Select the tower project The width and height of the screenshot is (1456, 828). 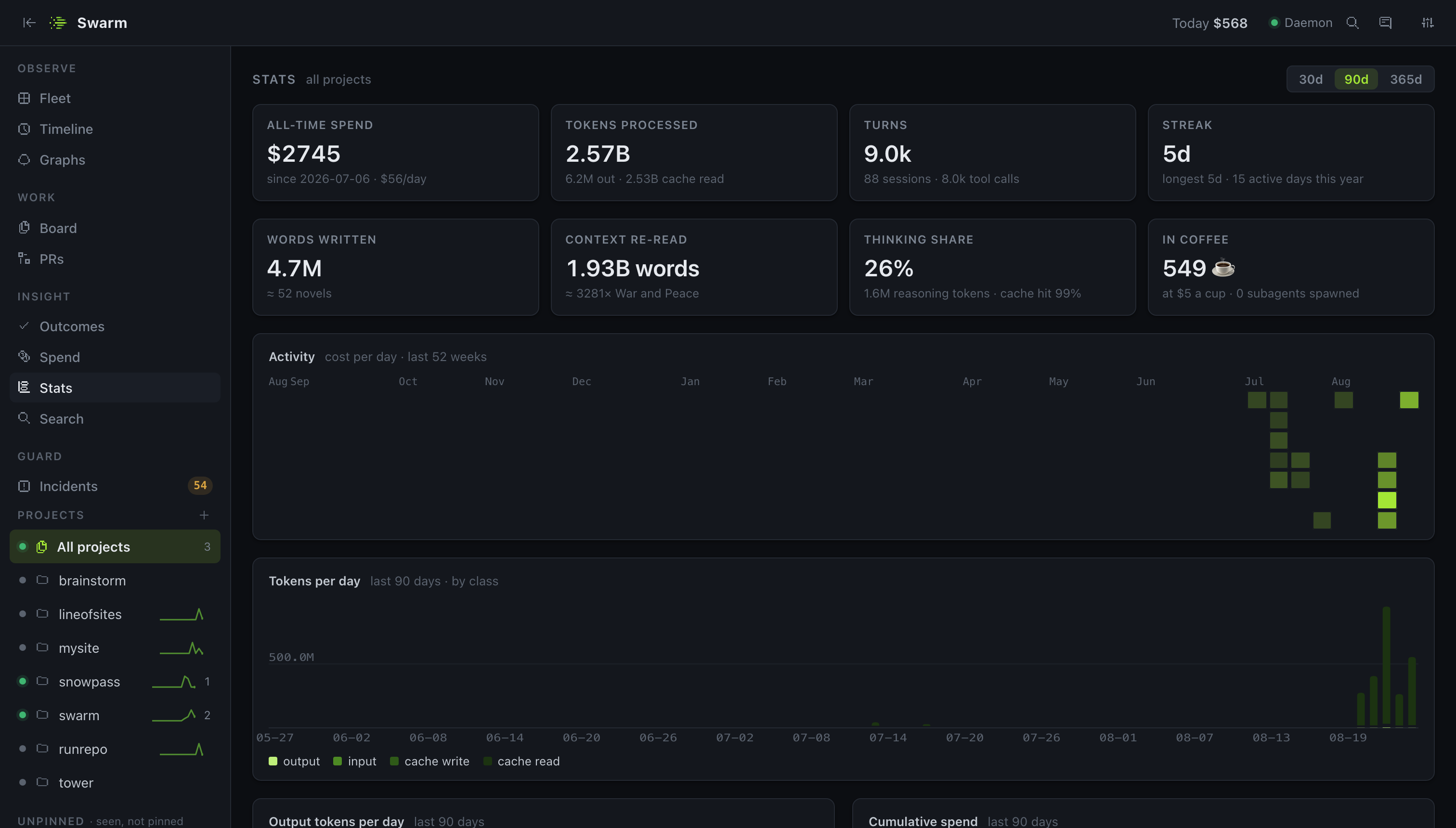(115, 782)
